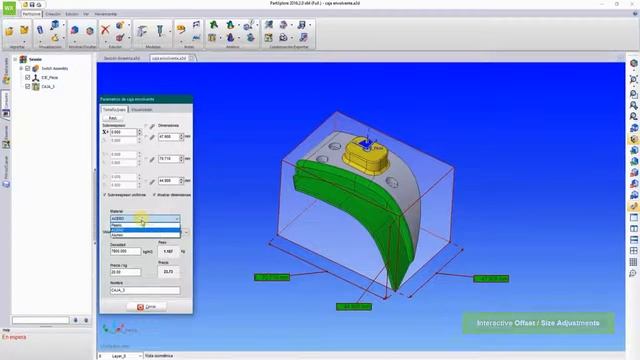Click the Precio/kg input field
Image resolution: width=640 pixels, height=360 pixels.
click(x=125, y=272)
